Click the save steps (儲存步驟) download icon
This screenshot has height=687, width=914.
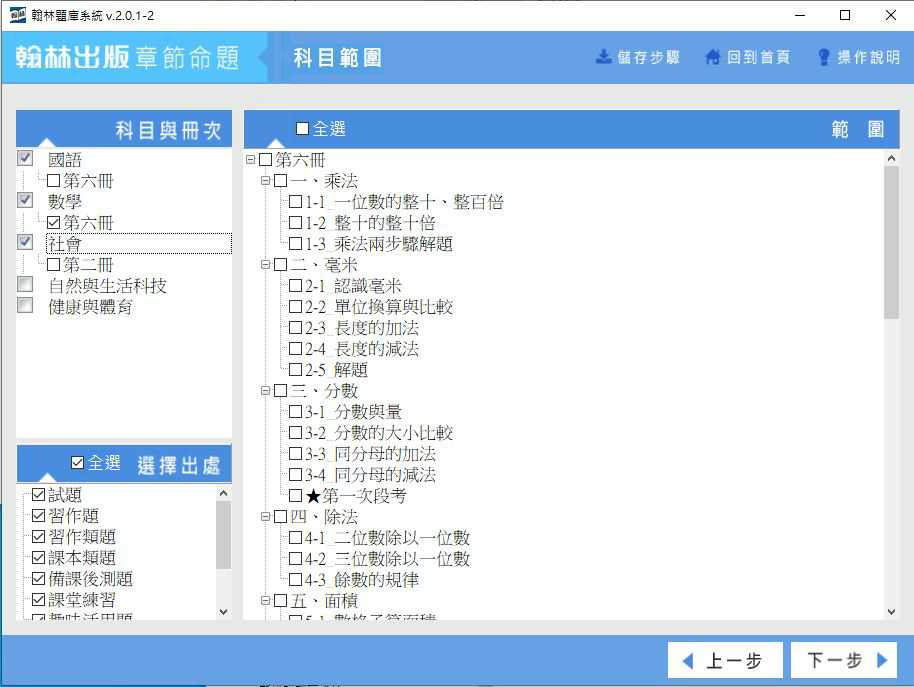pos(604,57)
